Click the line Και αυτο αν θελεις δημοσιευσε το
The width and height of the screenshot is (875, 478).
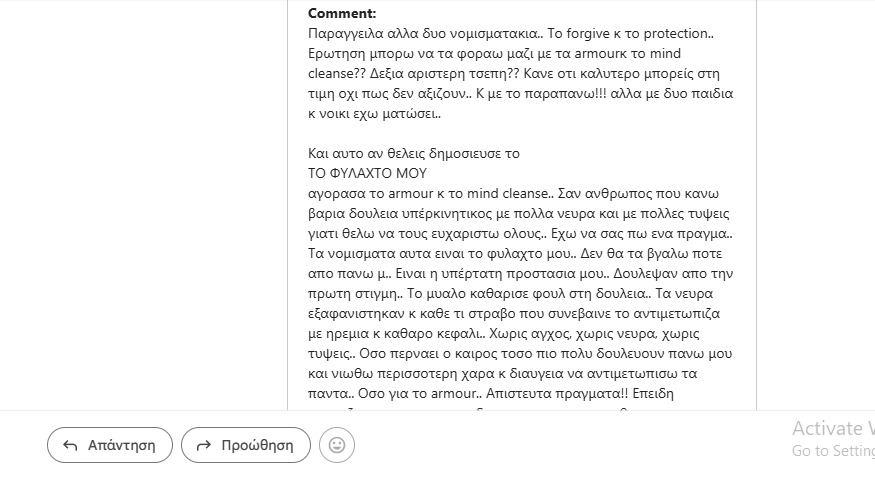point(414,153)
